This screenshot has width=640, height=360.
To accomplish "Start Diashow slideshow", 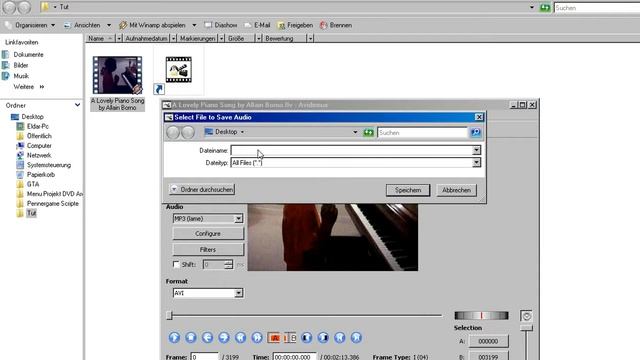I will 221,25.
